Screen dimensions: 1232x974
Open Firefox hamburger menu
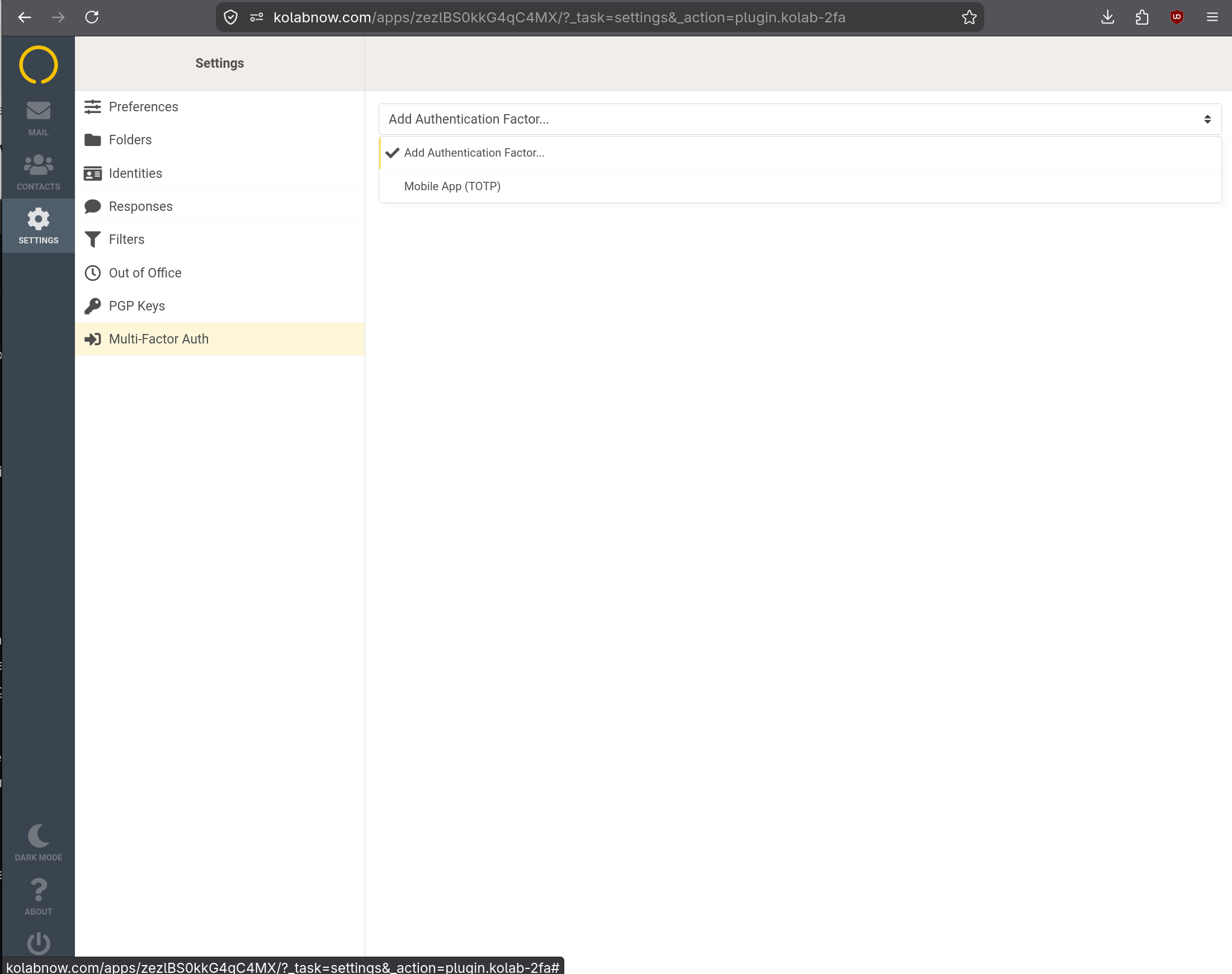pyautogui.click(x=1212, y=17)
